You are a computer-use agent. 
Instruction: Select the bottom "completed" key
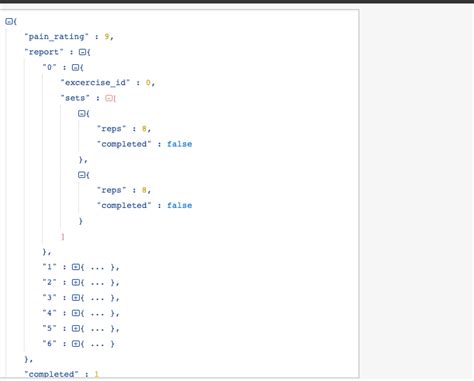[51, 374]
